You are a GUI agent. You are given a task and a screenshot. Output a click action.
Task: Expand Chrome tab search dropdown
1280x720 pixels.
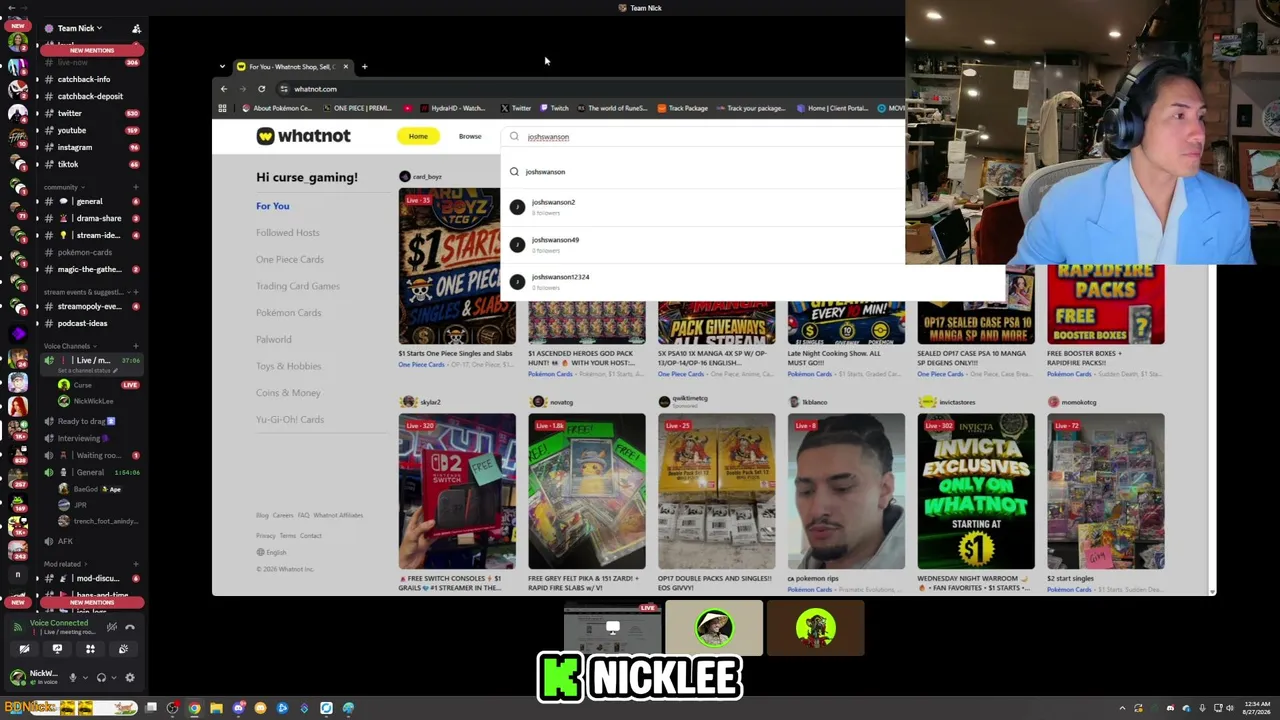tap(222, 67)
